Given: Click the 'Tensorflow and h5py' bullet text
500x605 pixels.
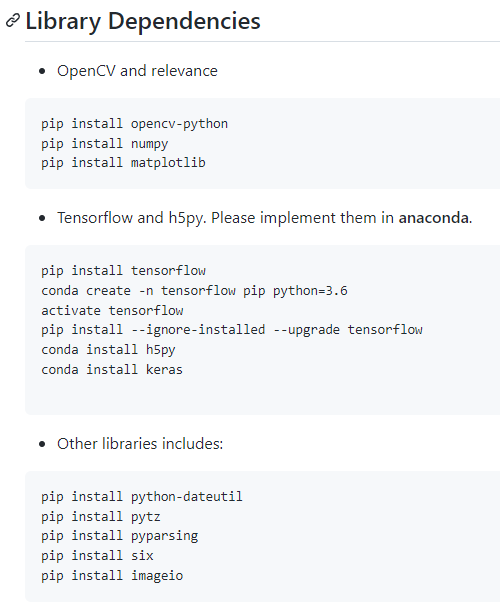Looking at the screenshot, I should tap(132, 218).
